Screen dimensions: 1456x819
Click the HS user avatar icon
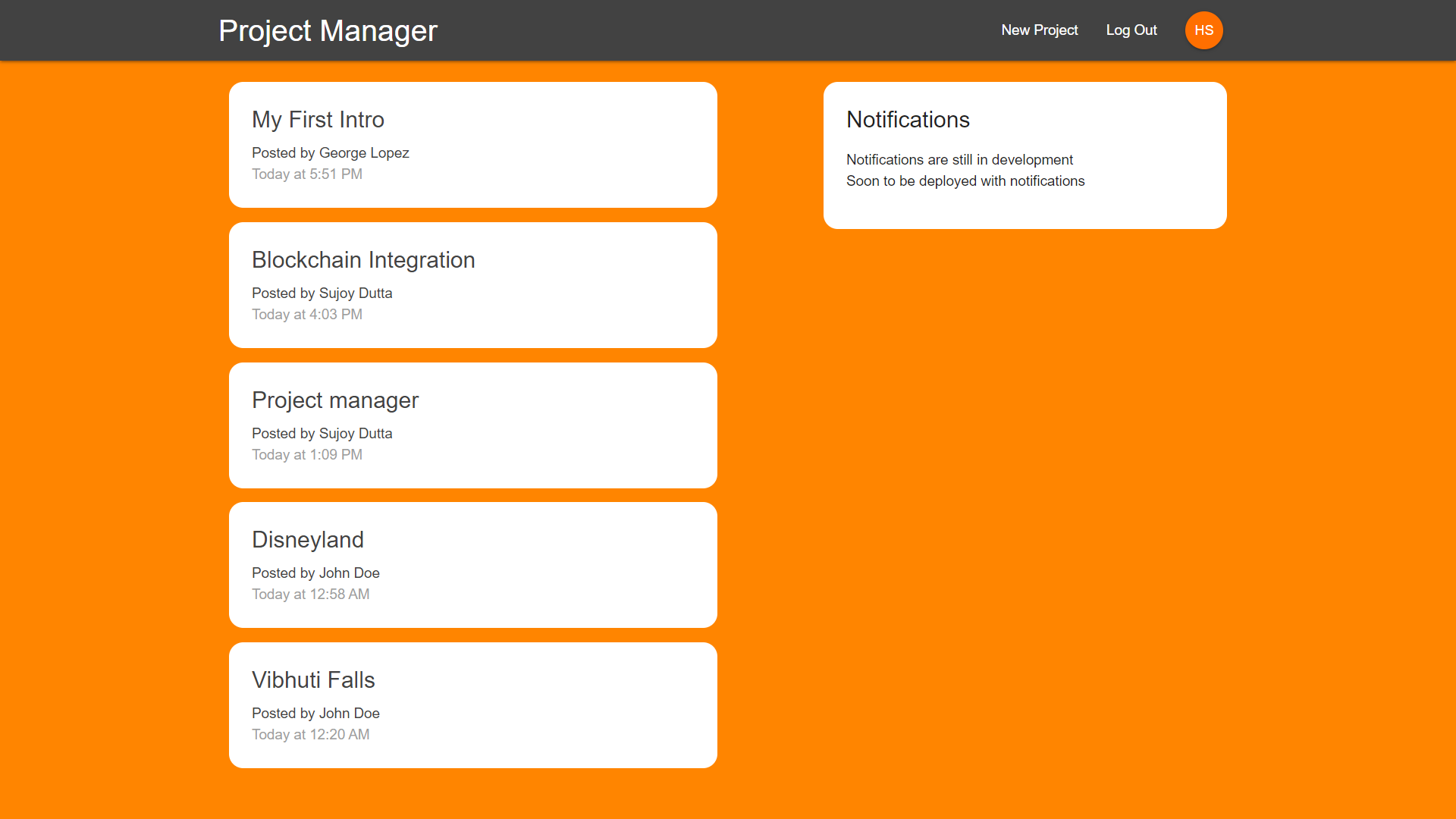pos(1203,30)
